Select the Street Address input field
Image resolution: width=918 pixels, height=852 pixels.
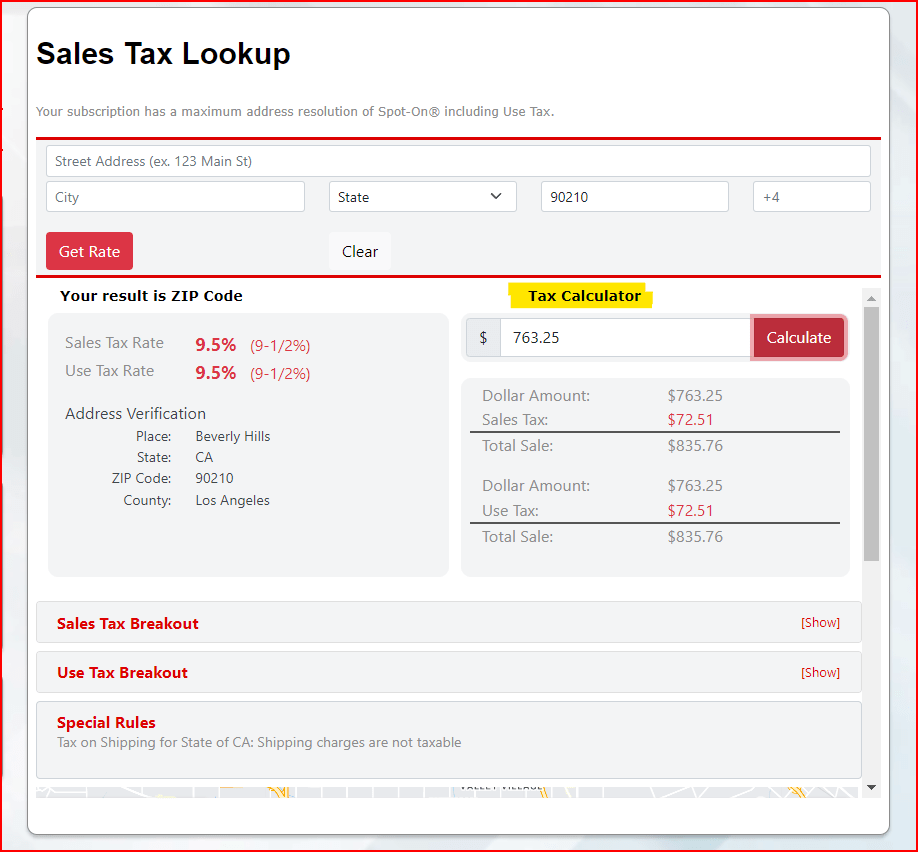457,160
